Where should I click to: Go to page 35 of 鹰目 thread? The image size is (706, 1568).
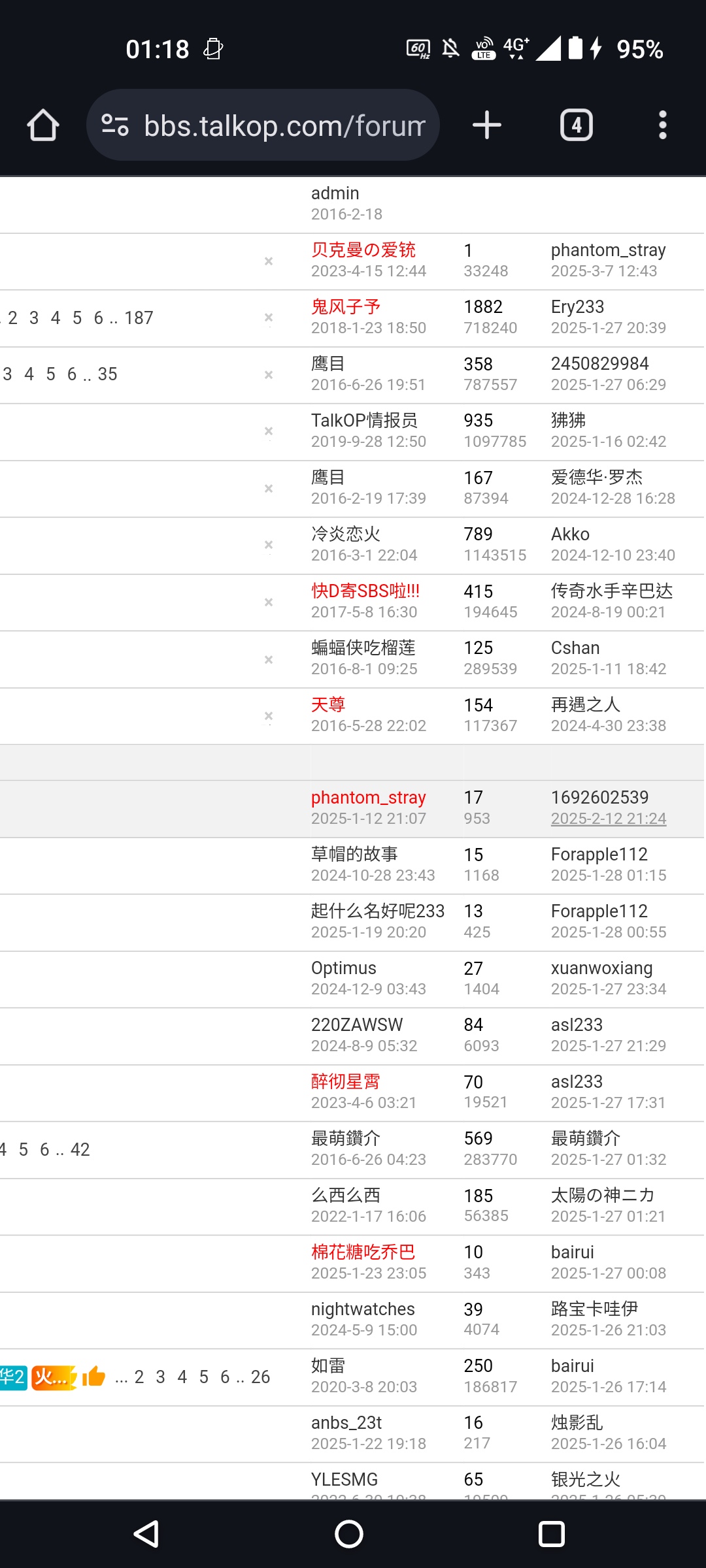pyautogui.click(x=107, y=374)
